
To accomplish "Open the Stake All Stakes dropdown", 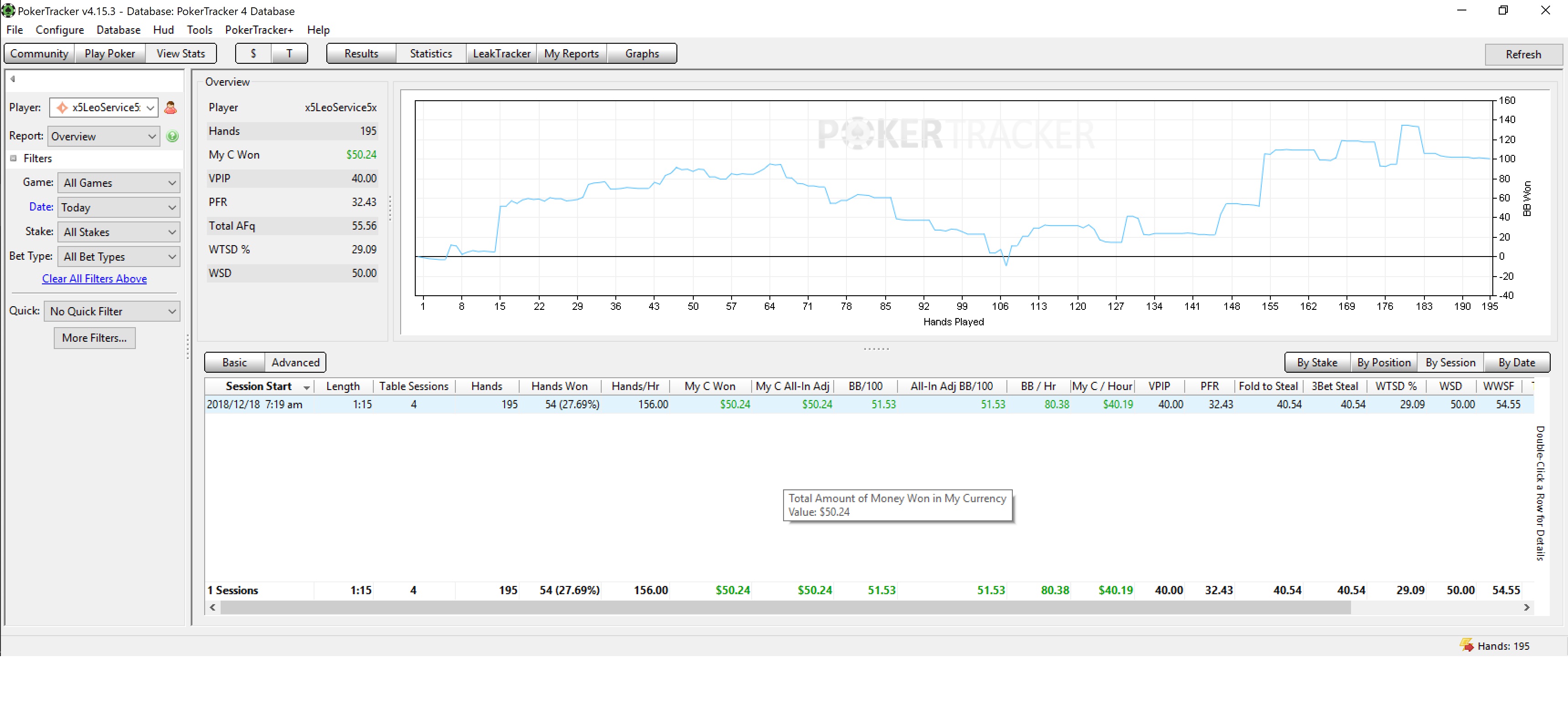I will coord(119,232).
